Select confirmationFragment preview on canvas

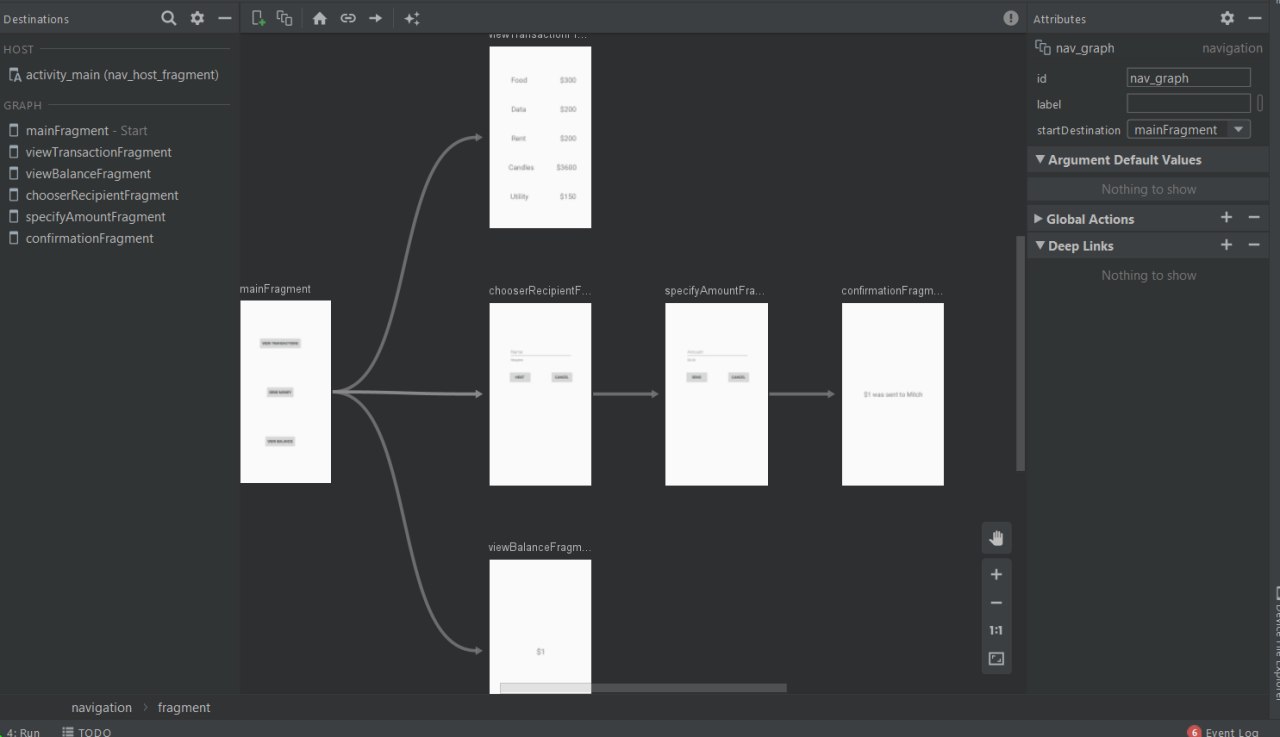[892, 394]
